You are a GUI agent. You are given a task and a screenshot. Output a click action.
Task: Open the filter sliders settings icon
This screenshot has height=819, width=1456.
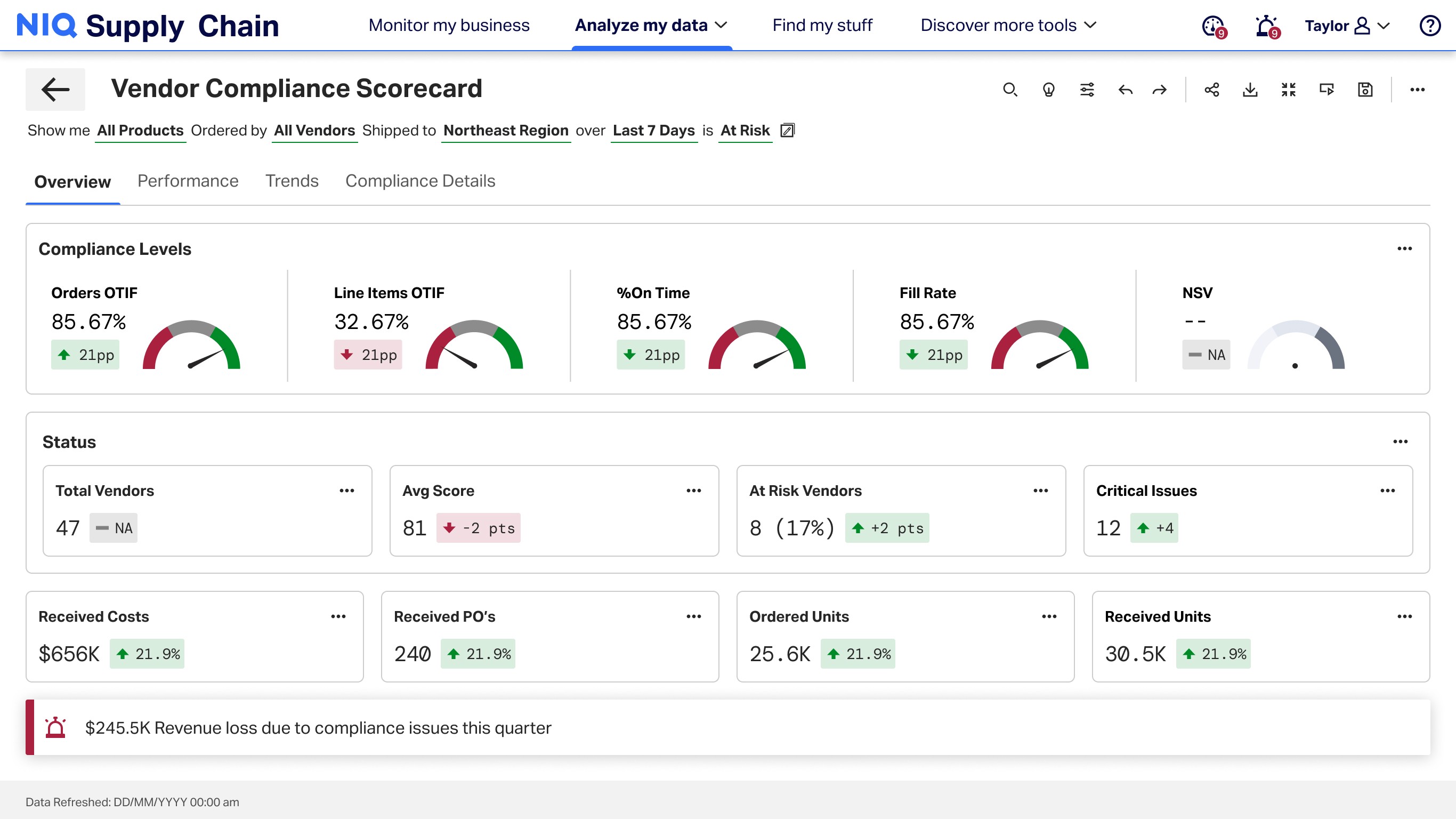click(1087, 90)
